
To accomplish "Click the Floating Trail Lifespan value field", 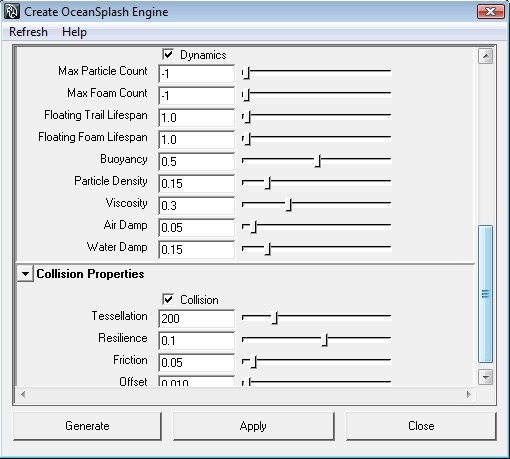I will (x=197, y=117).
